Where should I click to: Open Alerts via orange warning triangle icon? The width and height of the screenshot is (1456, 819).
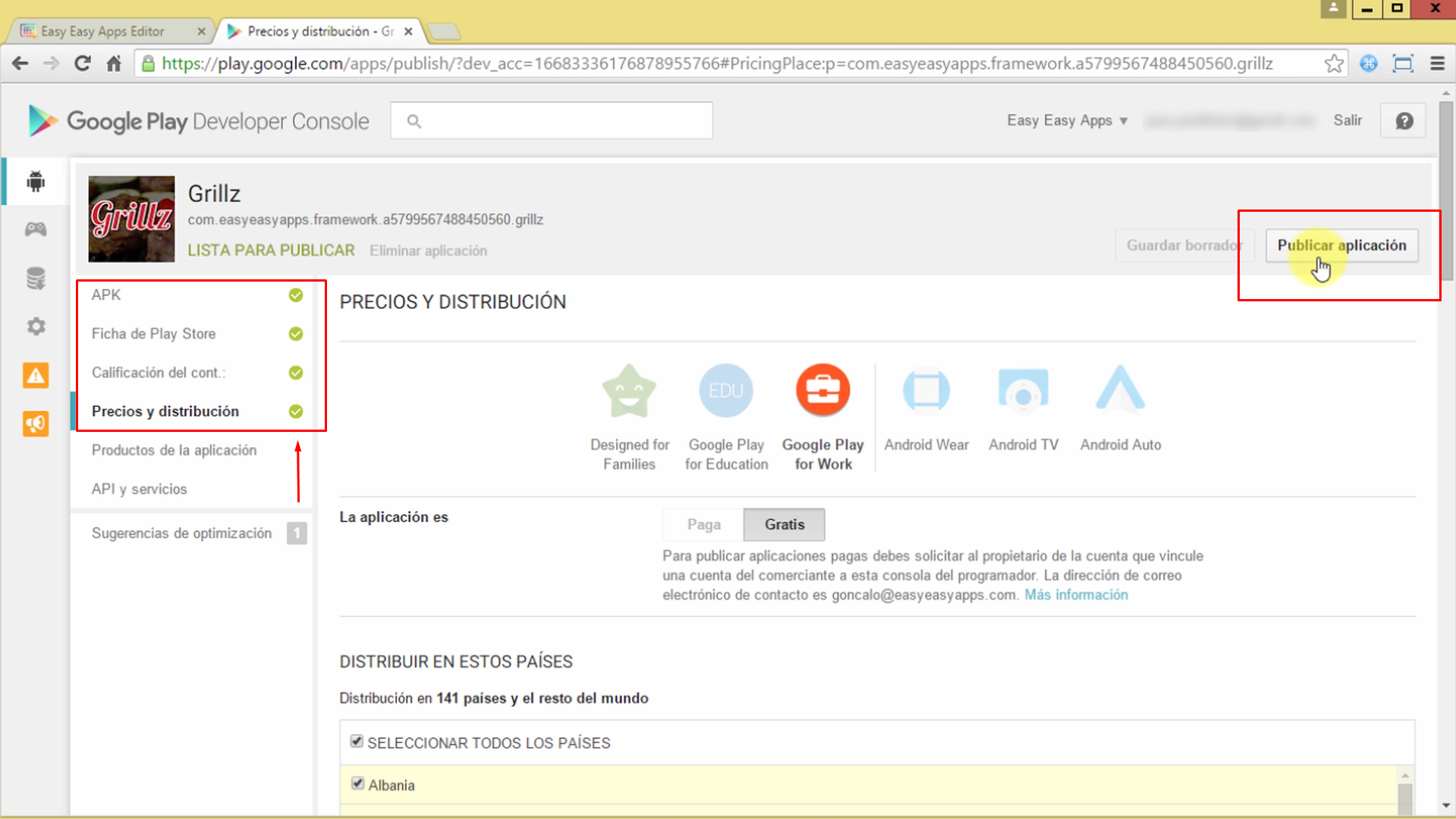point(36,375)
